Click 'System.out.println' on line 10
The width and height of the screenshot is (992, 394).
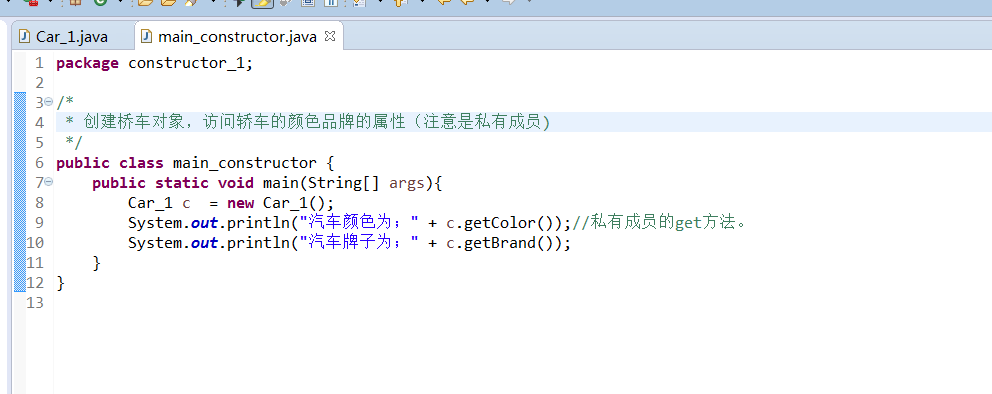(209, 243)
